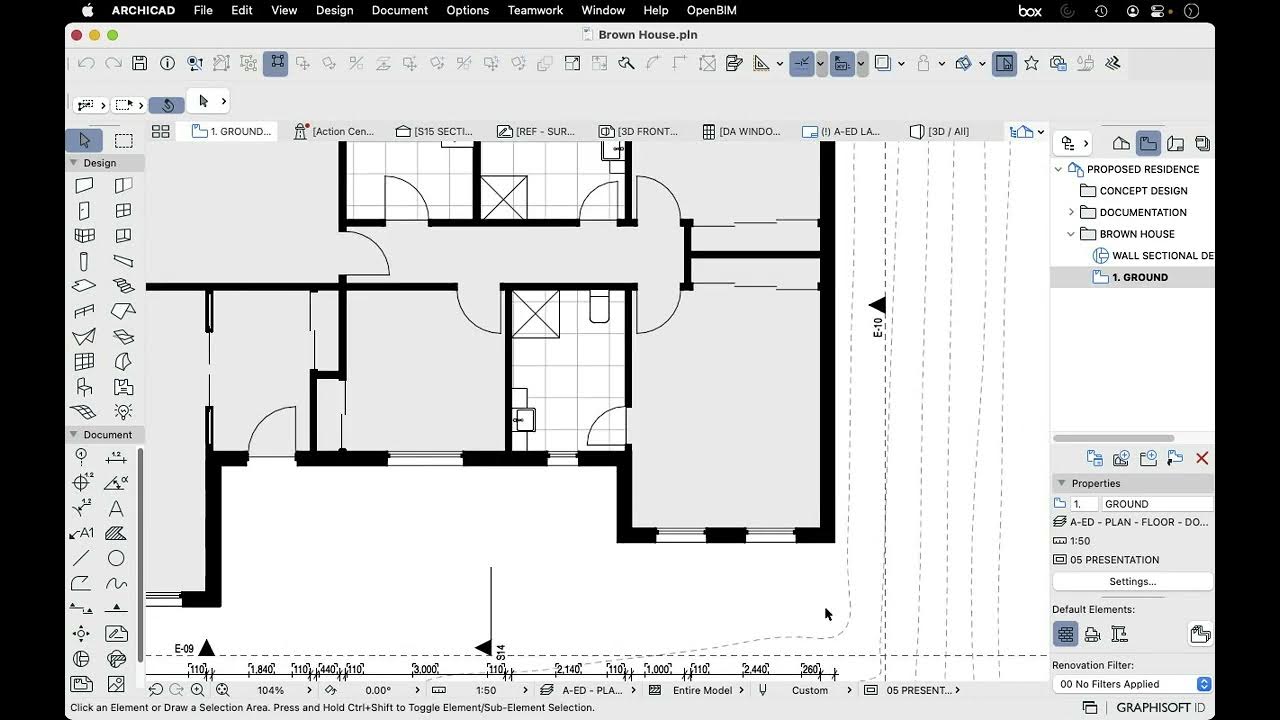
Task: Click the Zoom in magnifier at bottom
Action: [x=197, y=690]
